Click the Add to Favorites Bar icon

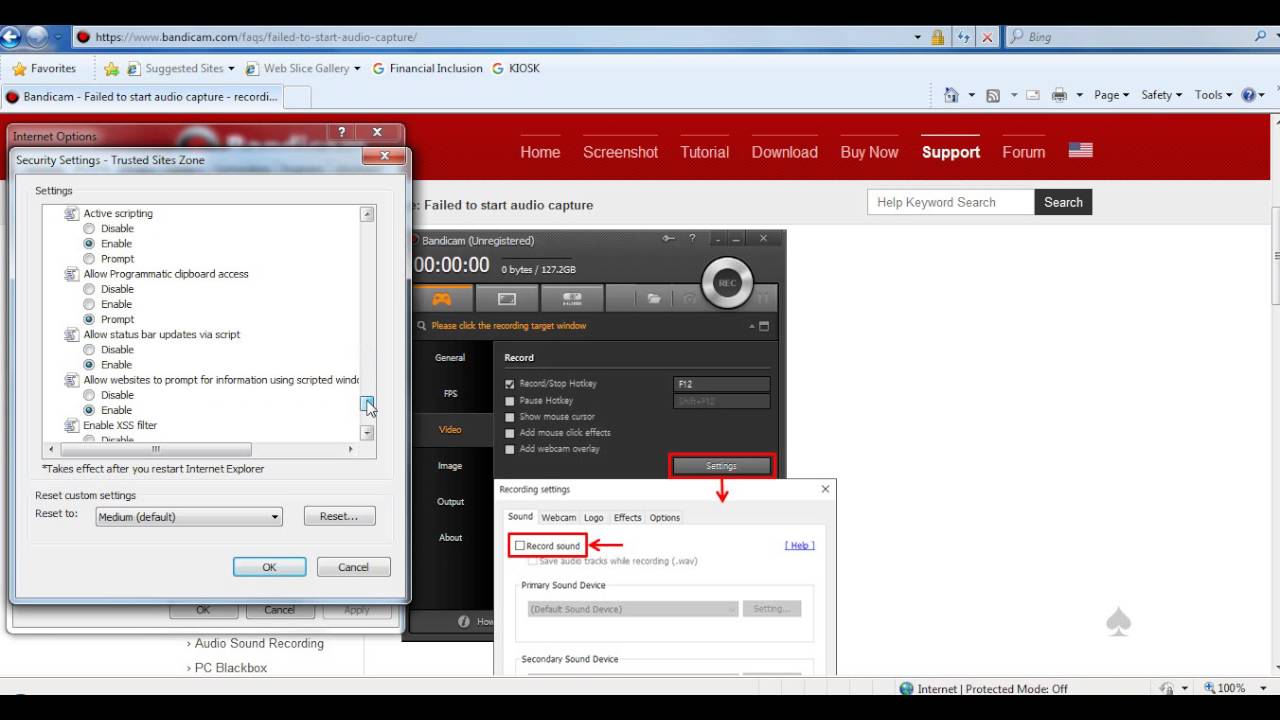(111, 69)
